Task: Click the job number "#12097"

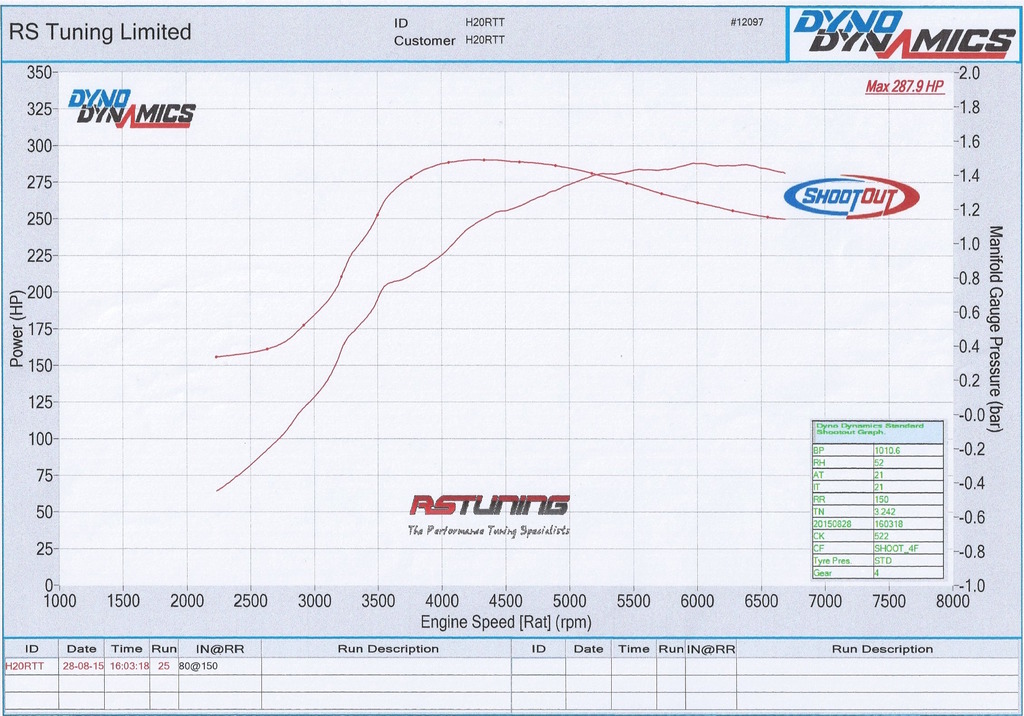Action: (x=746, y=22)
